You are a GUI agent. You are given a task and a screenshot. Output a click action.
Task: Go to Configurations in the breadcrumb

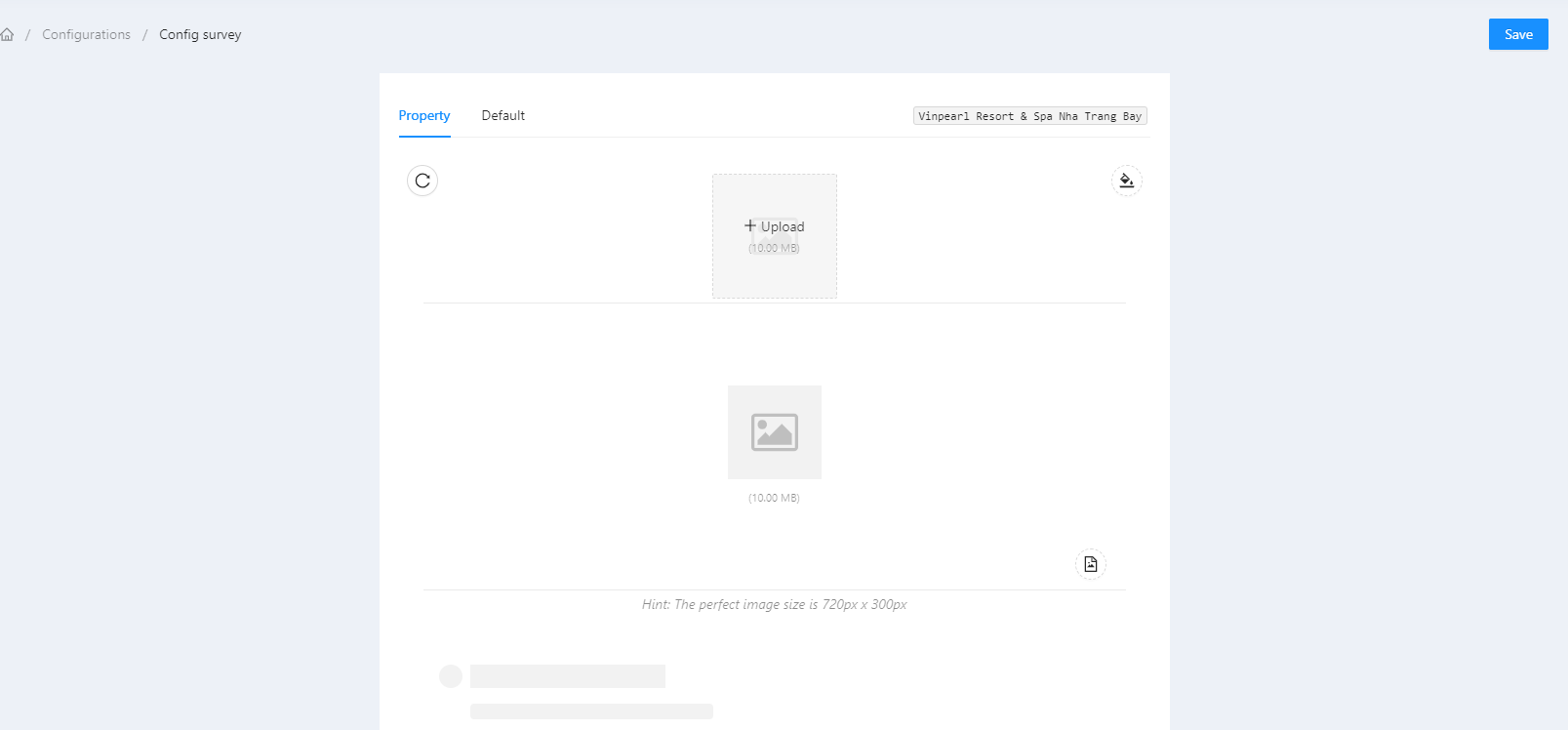86,34
